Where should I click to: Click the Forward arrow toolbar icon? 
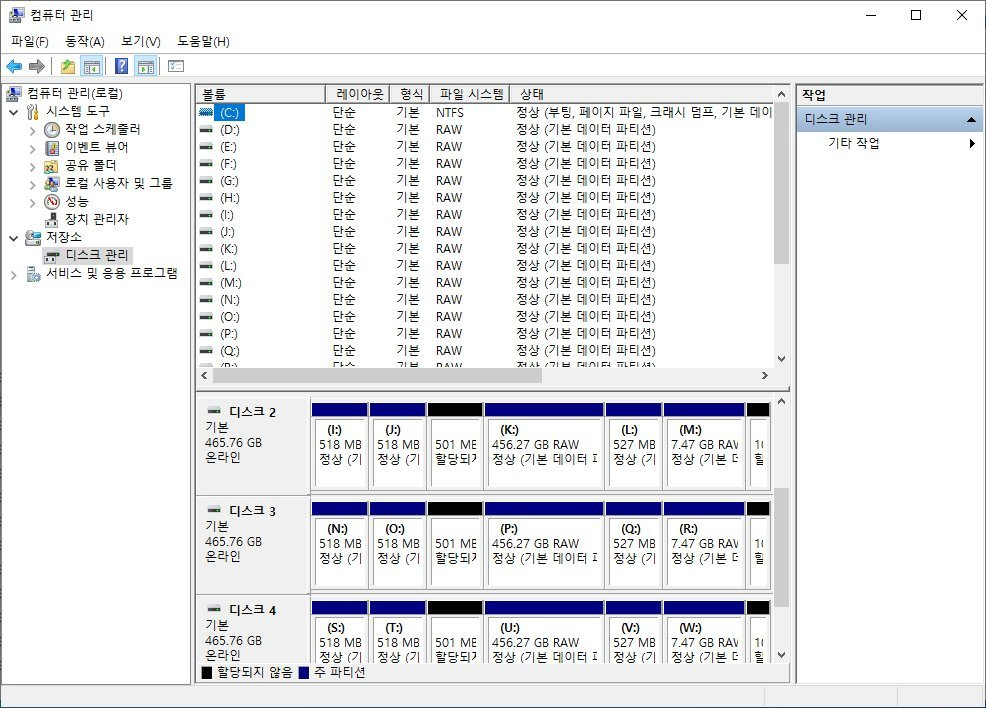(x=37, y=66)
